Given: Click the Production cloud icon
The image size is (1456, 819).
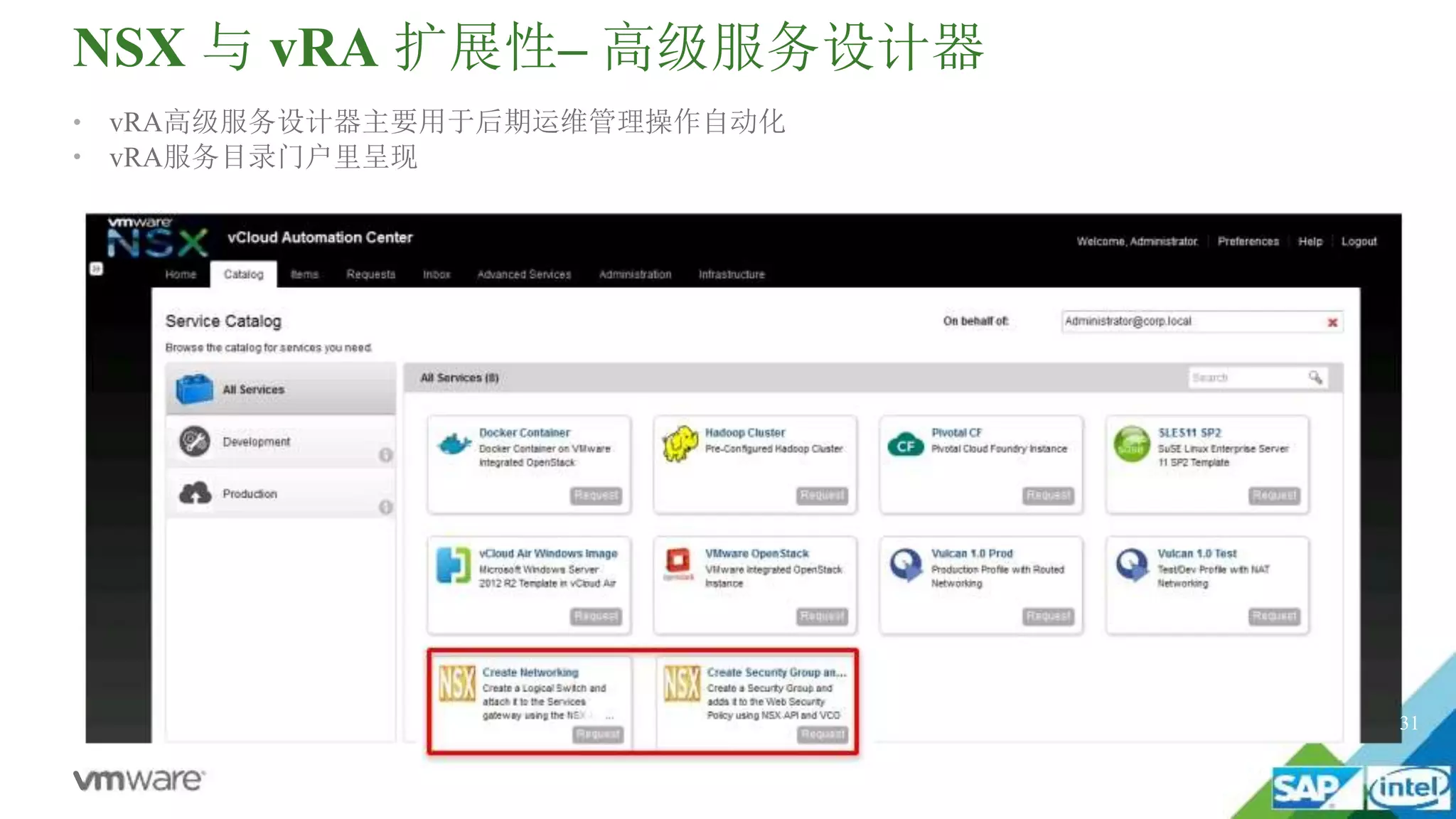Looking at the screenshot, I should (x=195, y=493).
